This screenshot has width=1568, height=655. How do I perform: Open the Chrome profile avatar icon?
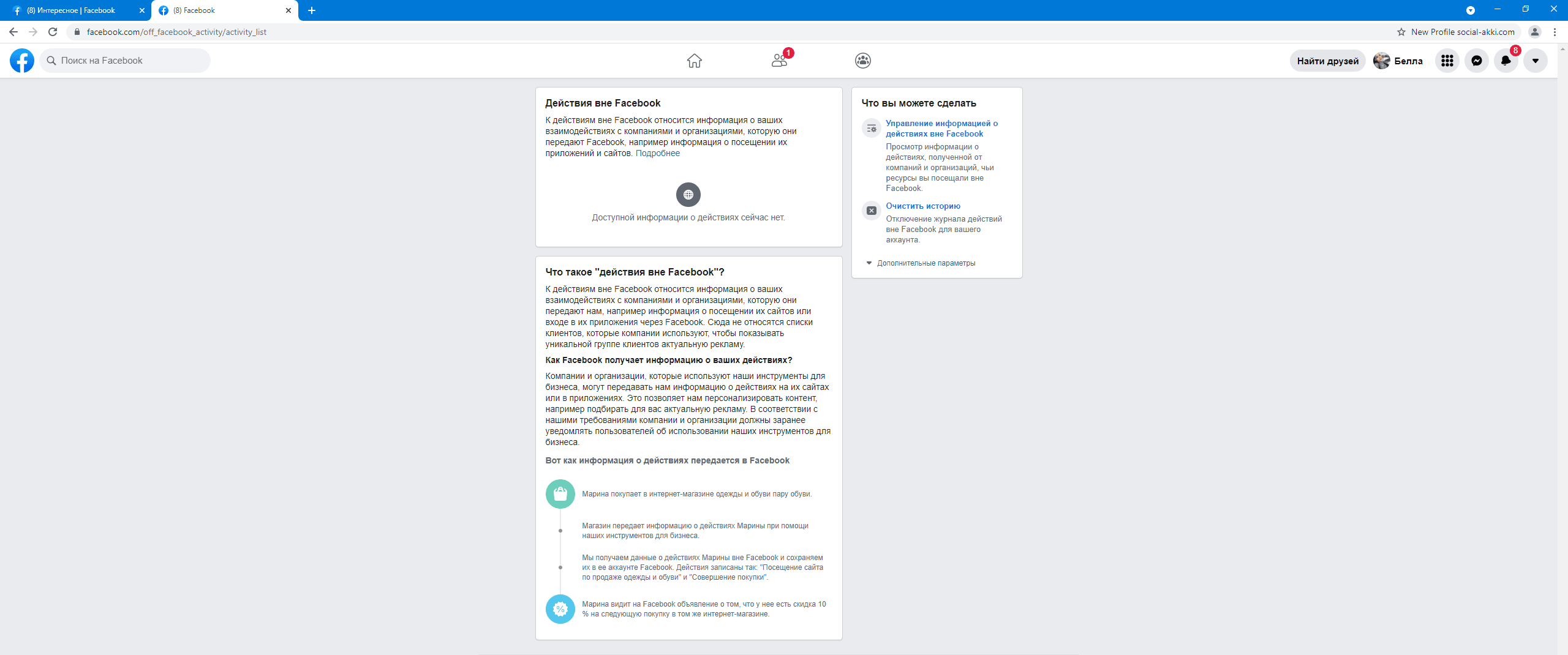click(x=1535, y=32)
